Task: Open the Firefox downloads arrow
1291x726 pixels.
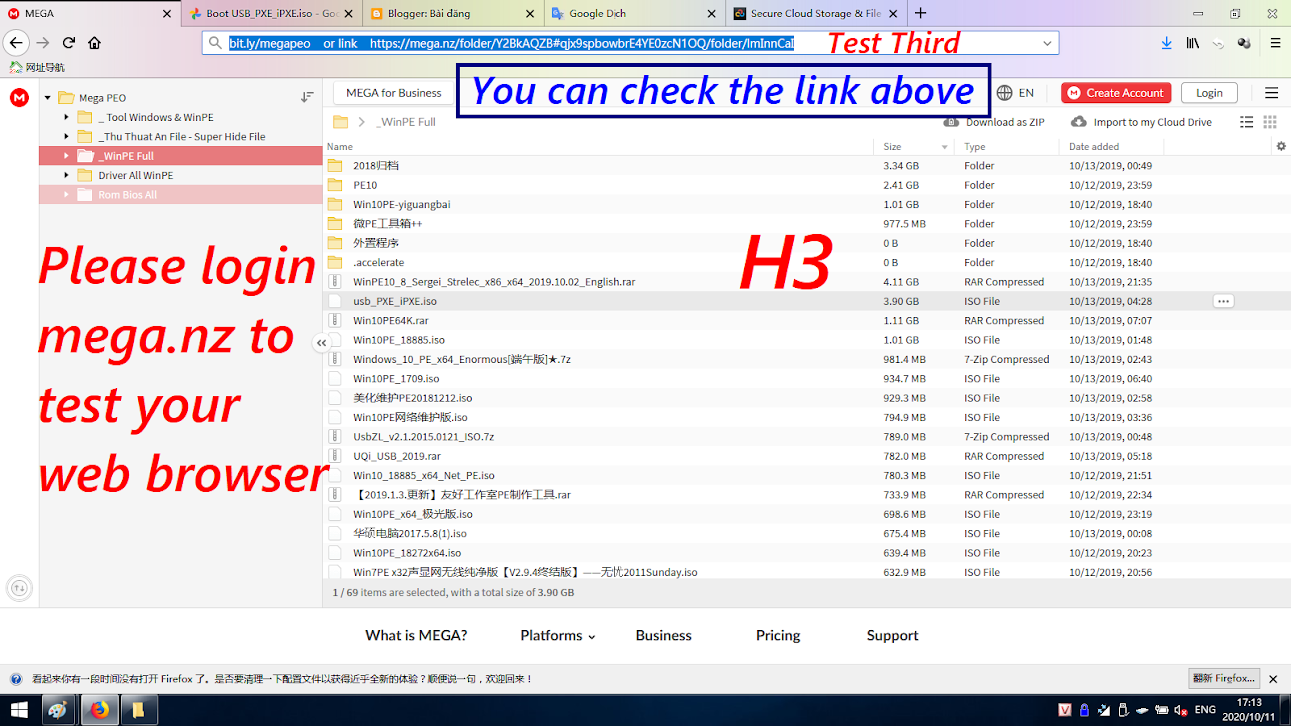Action: (x=1166, y=43)
